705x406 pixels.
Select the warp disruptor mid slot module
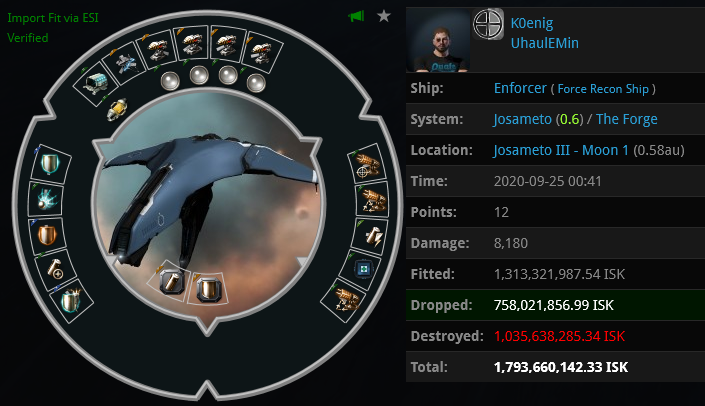46,199
